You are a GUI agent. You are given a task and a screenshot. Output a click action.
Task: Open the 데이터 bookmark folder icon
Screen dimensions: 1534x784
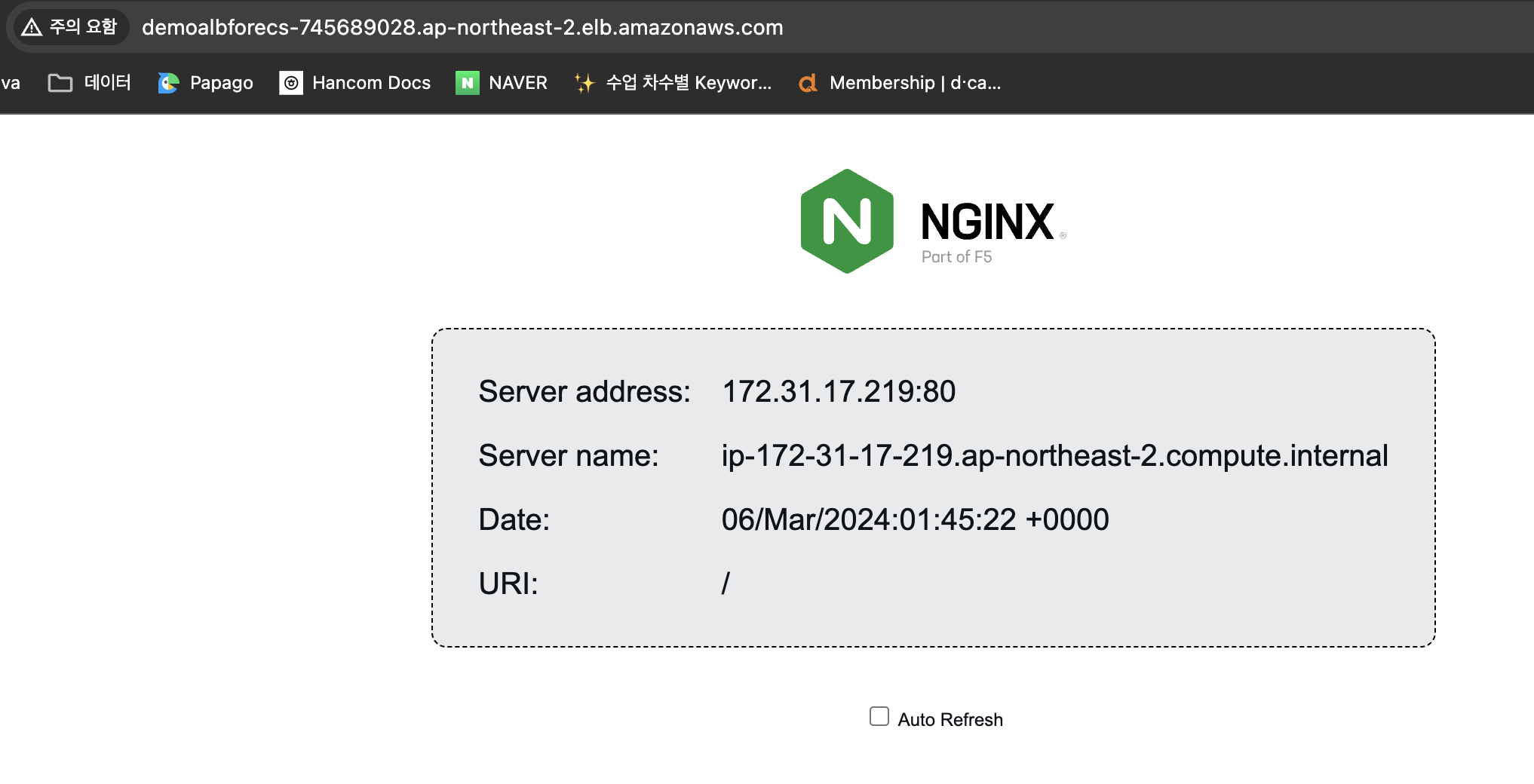coord(60,83)
